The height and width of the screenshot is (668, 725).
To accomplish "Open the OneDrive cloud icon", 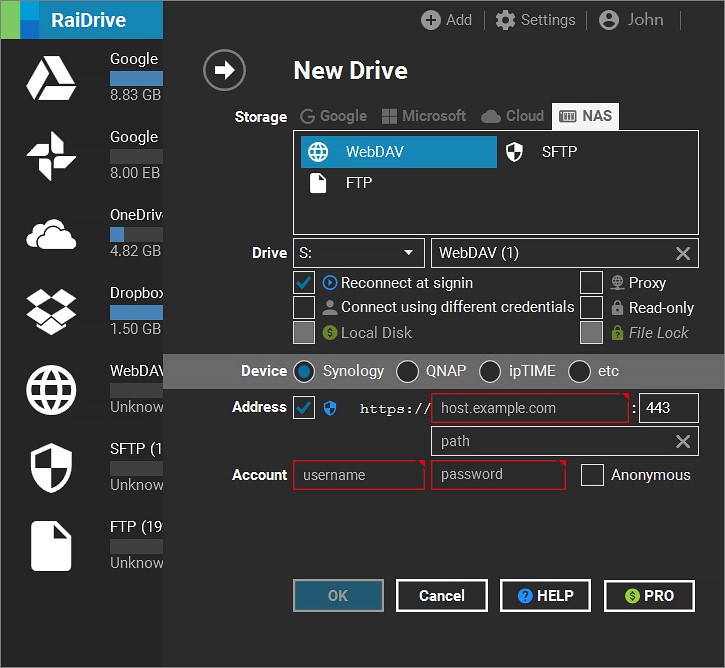I will pos(51,234).
